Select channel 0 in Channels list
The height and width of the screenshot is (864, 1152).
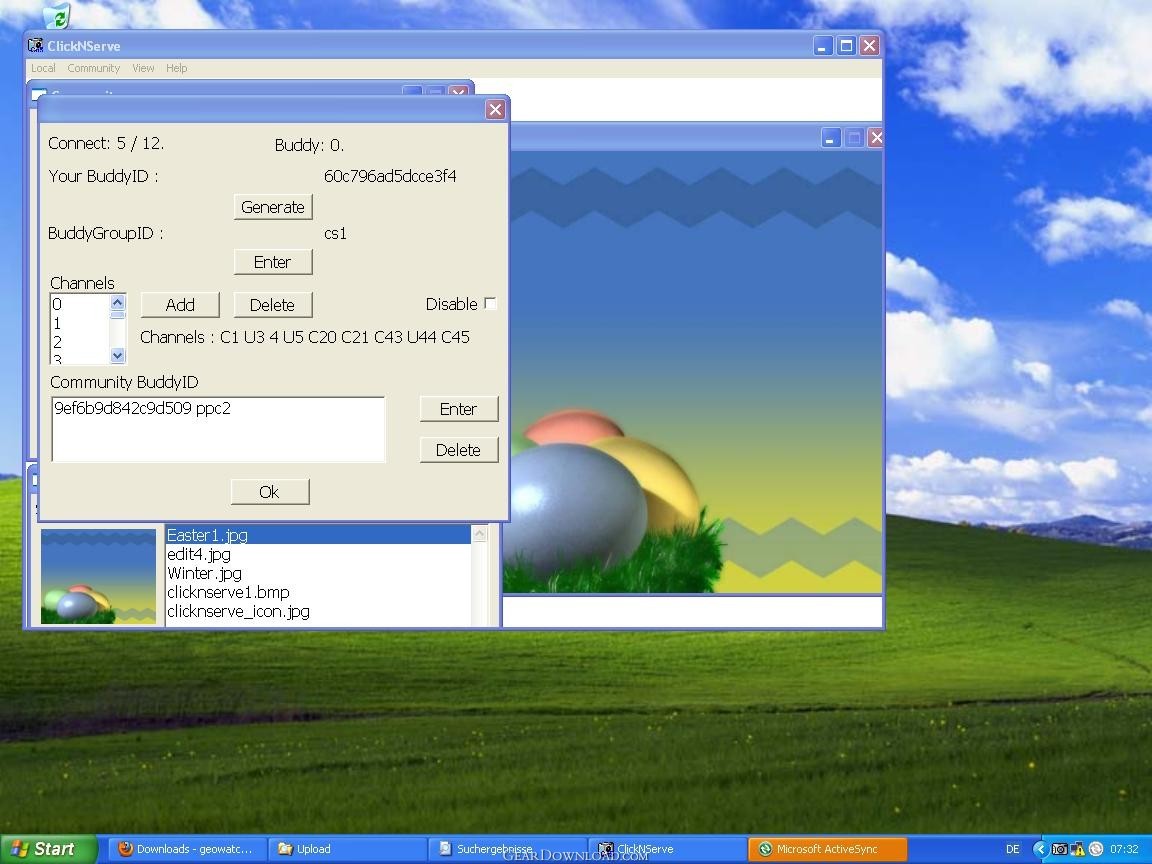point(79,304)
